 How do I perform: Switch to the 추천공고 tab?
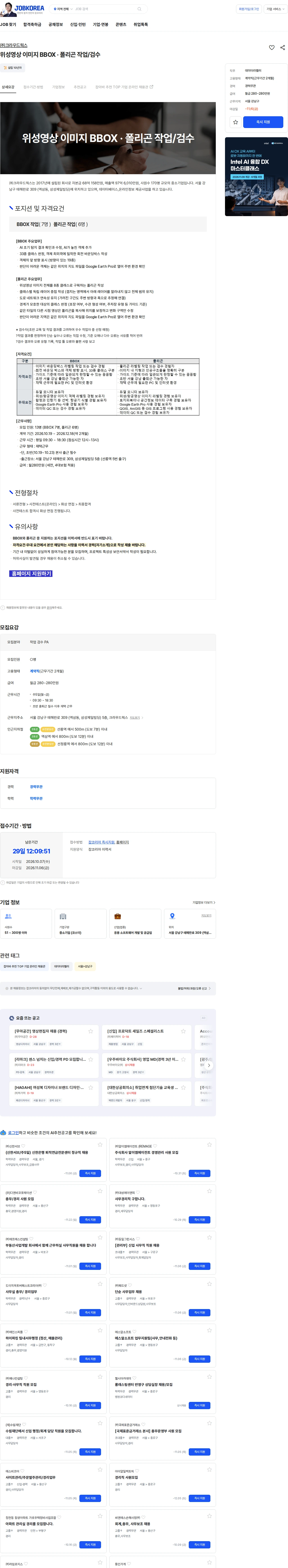click(80, 87)
